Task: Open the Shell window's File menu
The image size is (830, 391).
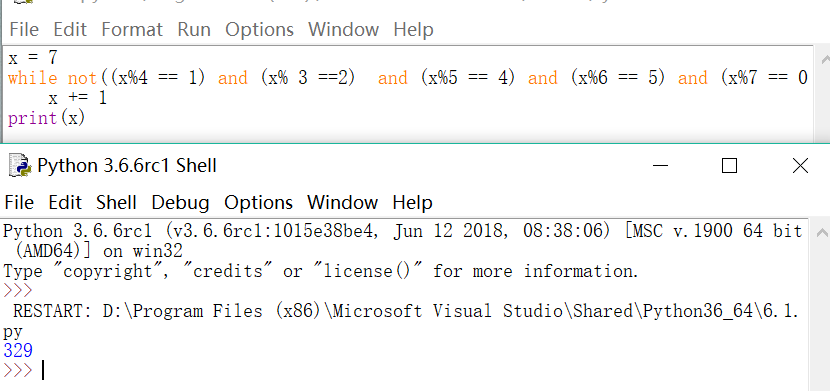Action: (x=19, y=203)
